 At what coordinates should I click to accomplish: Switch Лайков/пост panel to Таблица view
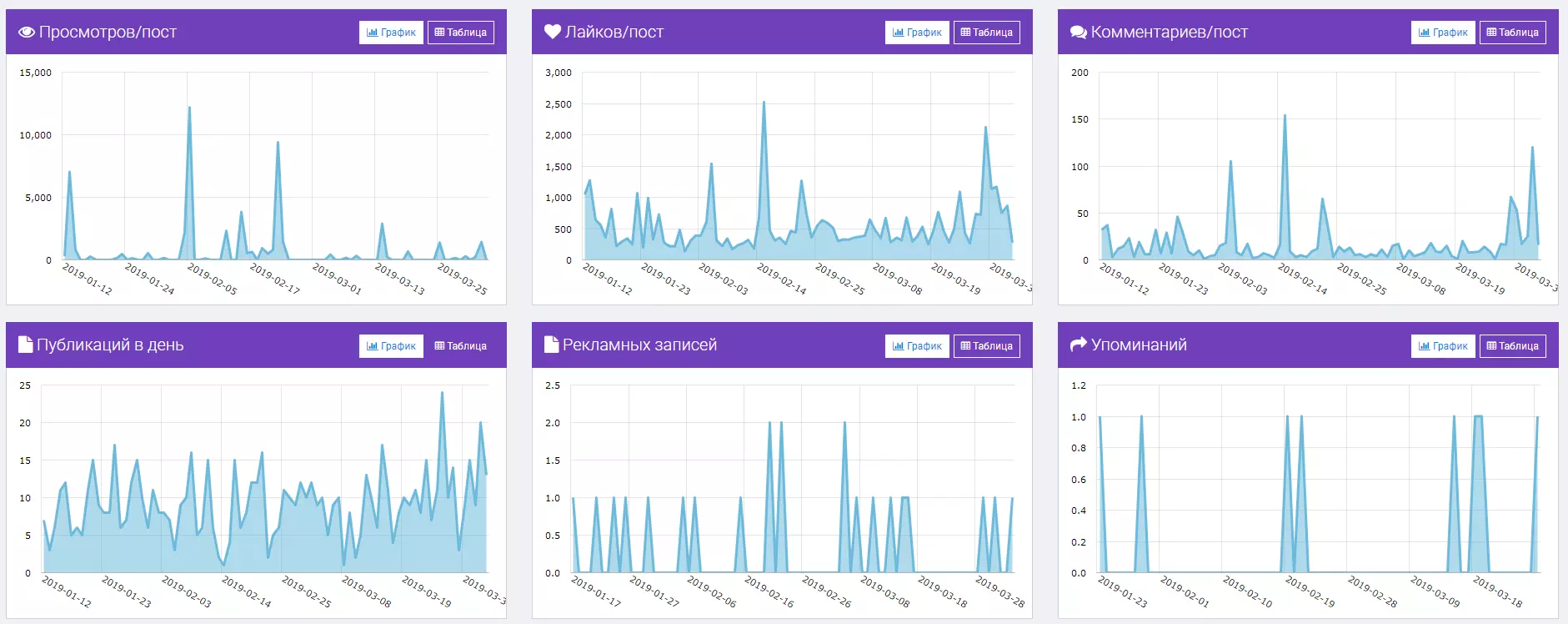(987, 33)
